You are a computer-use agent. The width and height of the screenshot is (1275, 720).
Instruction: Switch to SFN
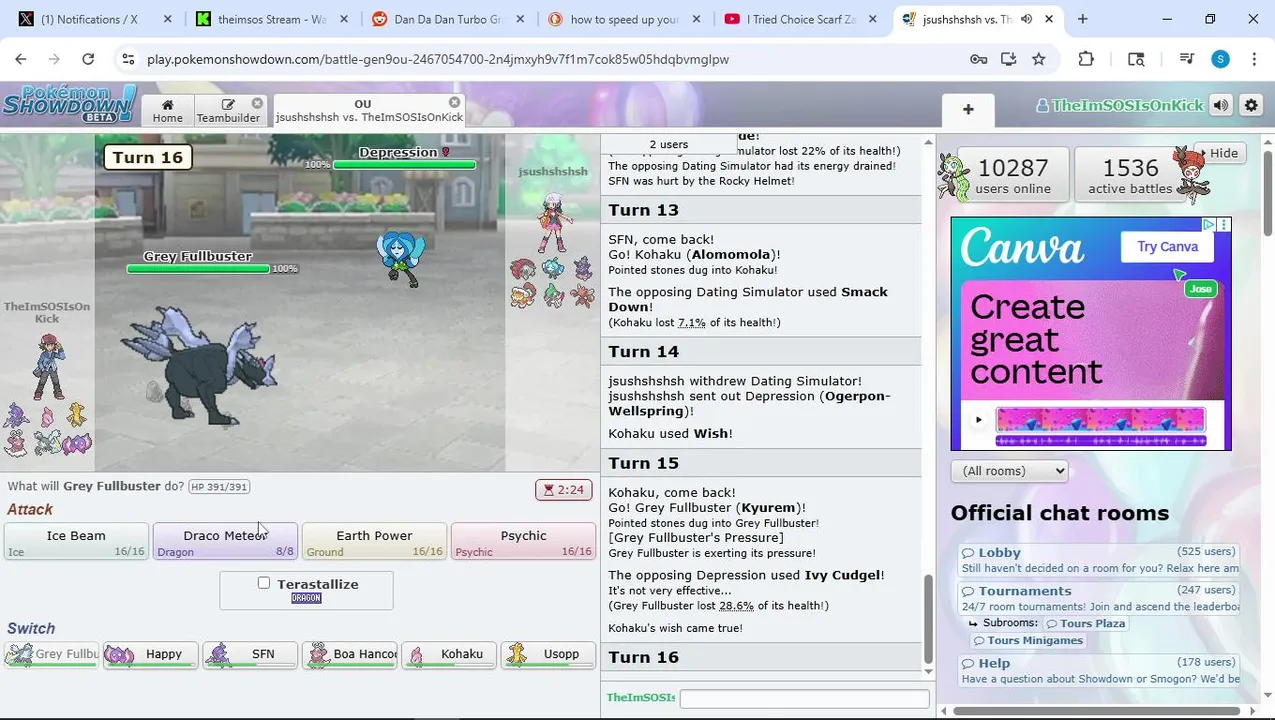[250, 654]
